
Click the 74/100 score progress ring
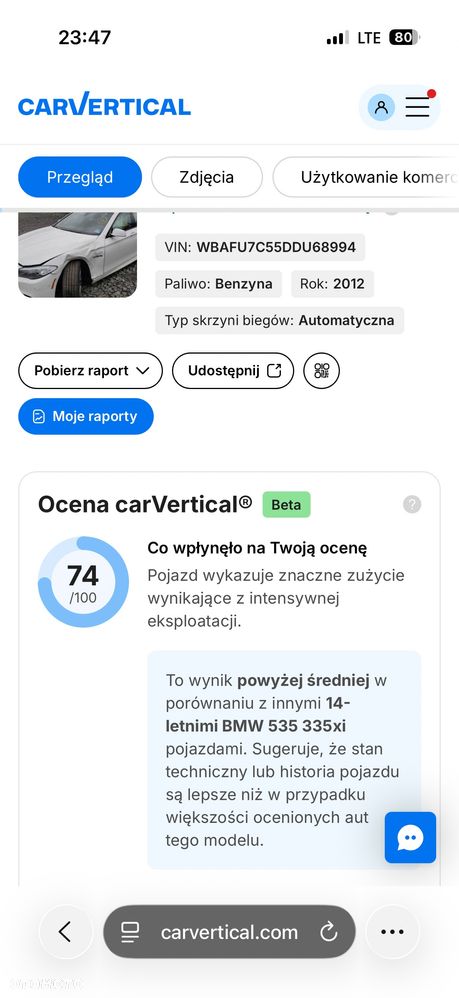point(83,582)
